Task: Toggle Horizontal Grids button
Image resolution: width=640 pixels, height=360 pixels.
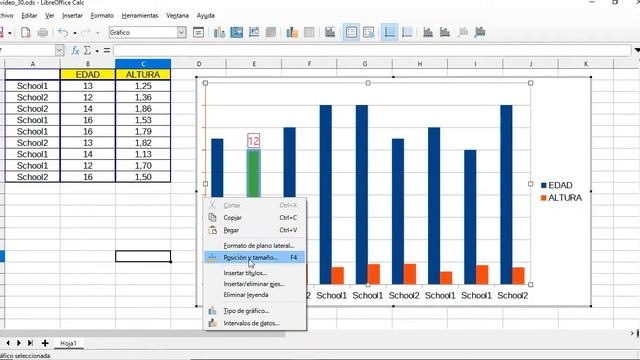Action: 389,32
